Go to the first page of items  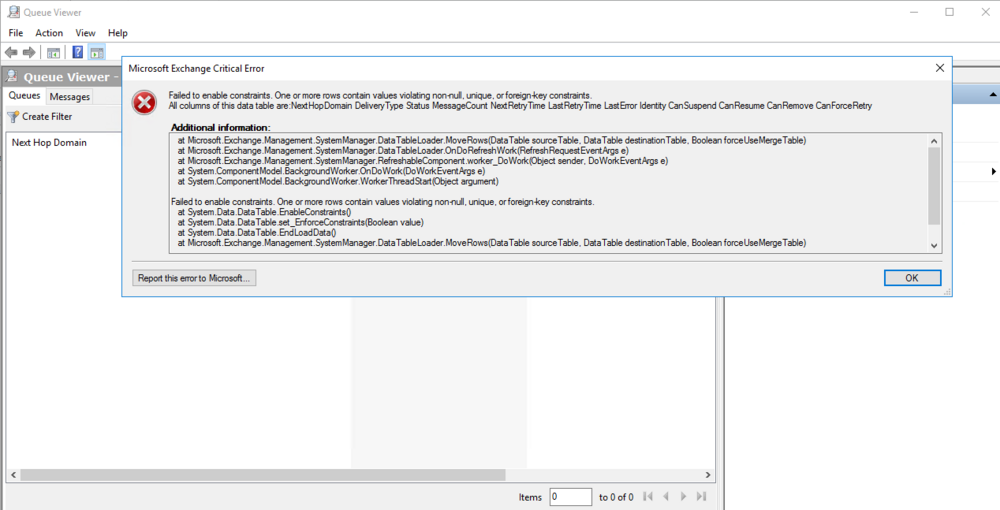click(649, 496)
